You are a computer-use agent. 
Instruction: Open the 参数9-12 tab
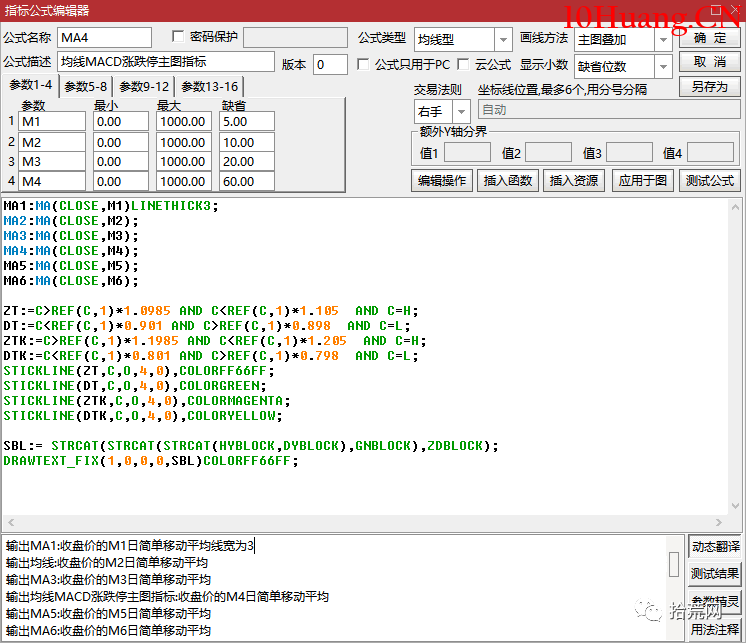pos(144,87)
